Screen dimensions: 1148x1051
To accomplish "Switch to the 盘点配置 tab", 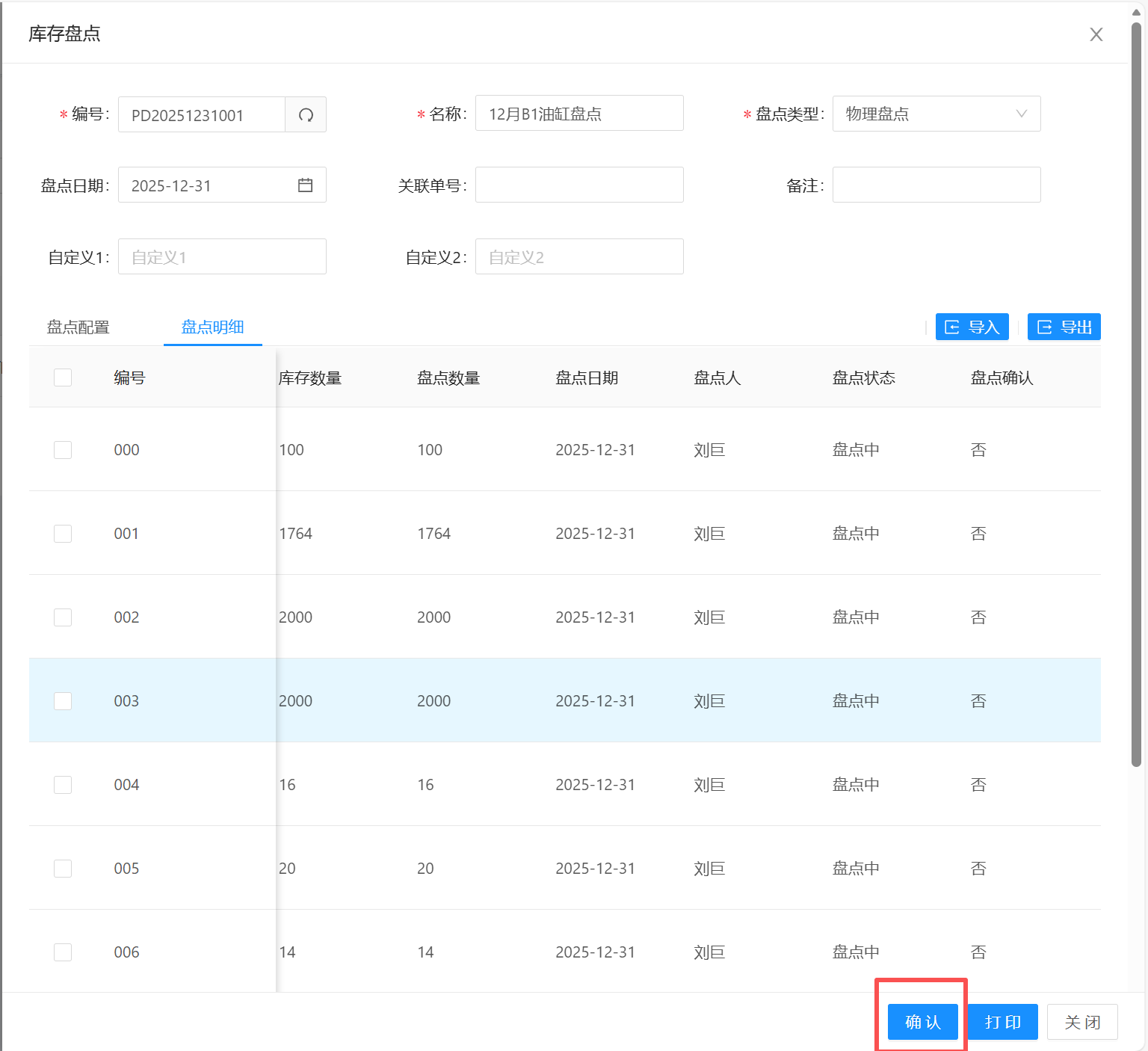I will click(x=78, y=327).
